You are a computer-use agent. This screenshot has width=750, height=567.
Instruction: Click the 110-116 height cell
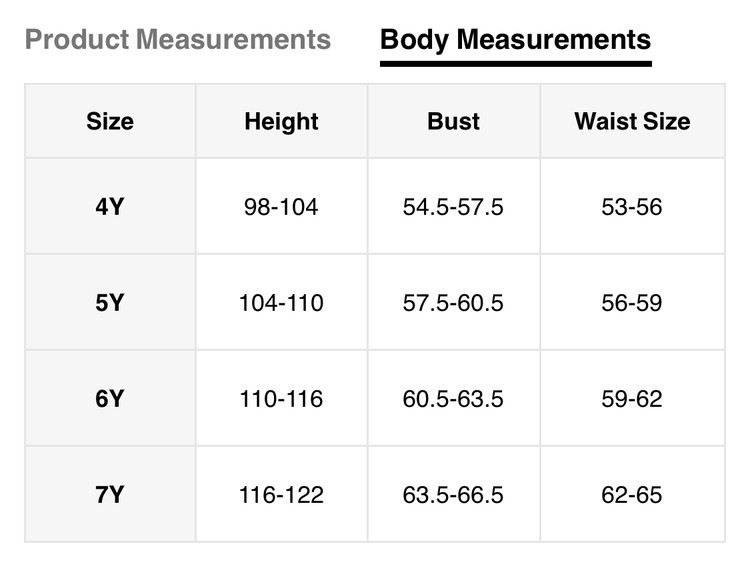pyautogui.click(x=281, y=398)
